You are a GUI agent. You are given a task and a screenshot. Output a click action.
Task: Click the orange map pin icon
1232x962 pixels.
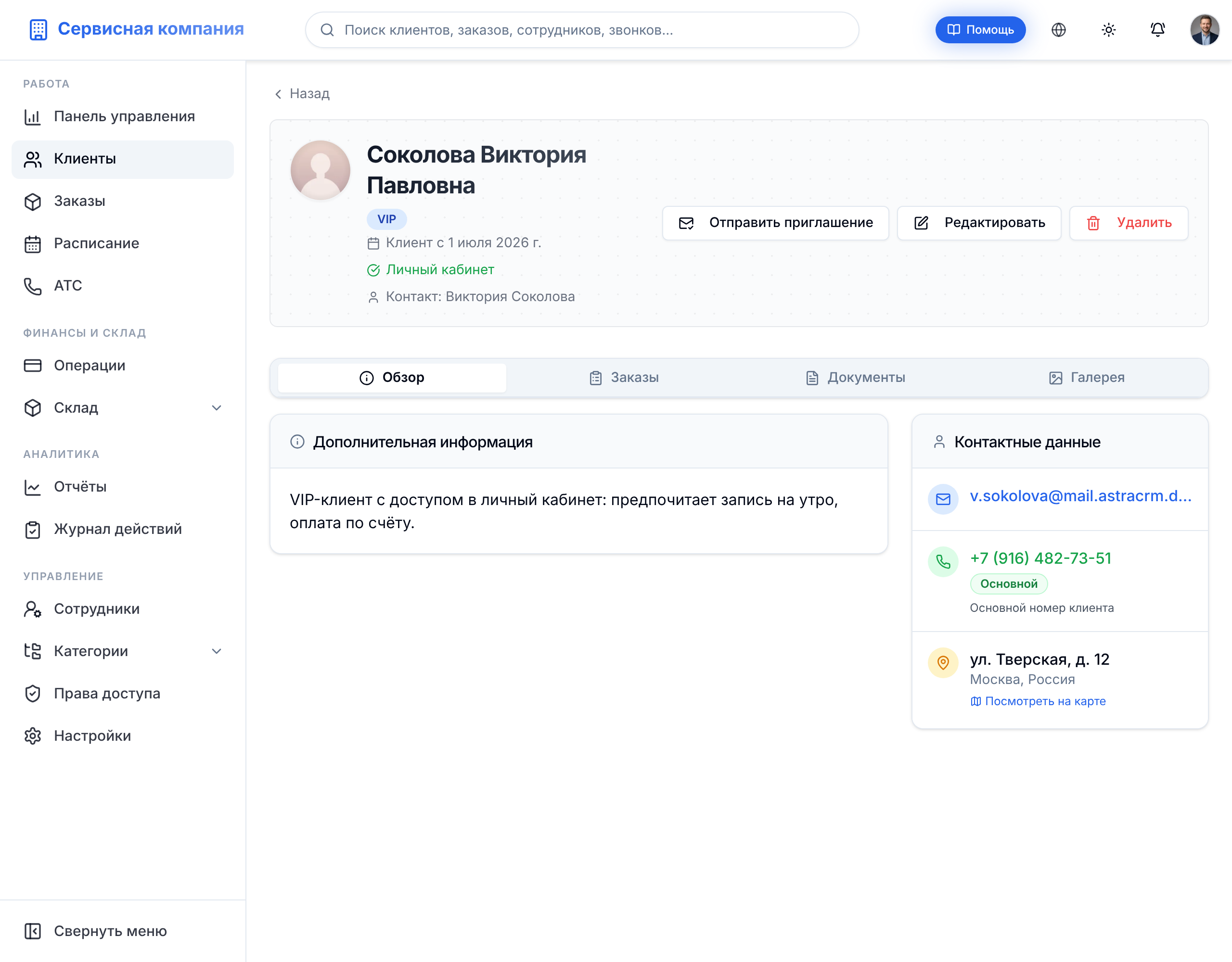pyautogui.click(x=943, y=662)
